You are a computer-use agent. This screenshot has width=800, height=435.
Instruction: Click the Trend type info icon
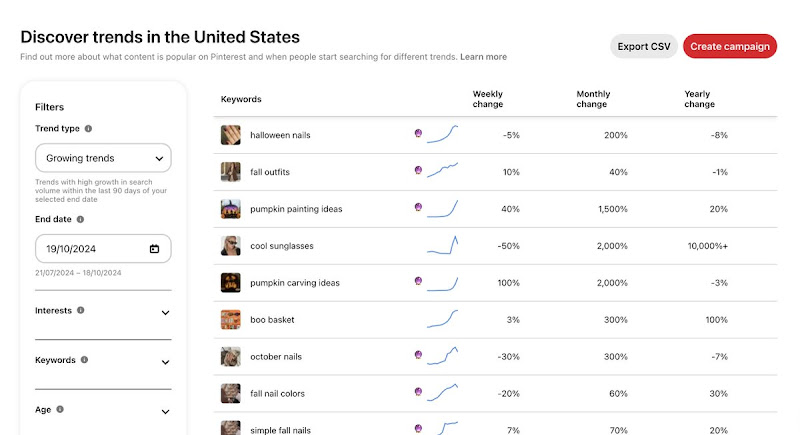click(x=88, y=129)
